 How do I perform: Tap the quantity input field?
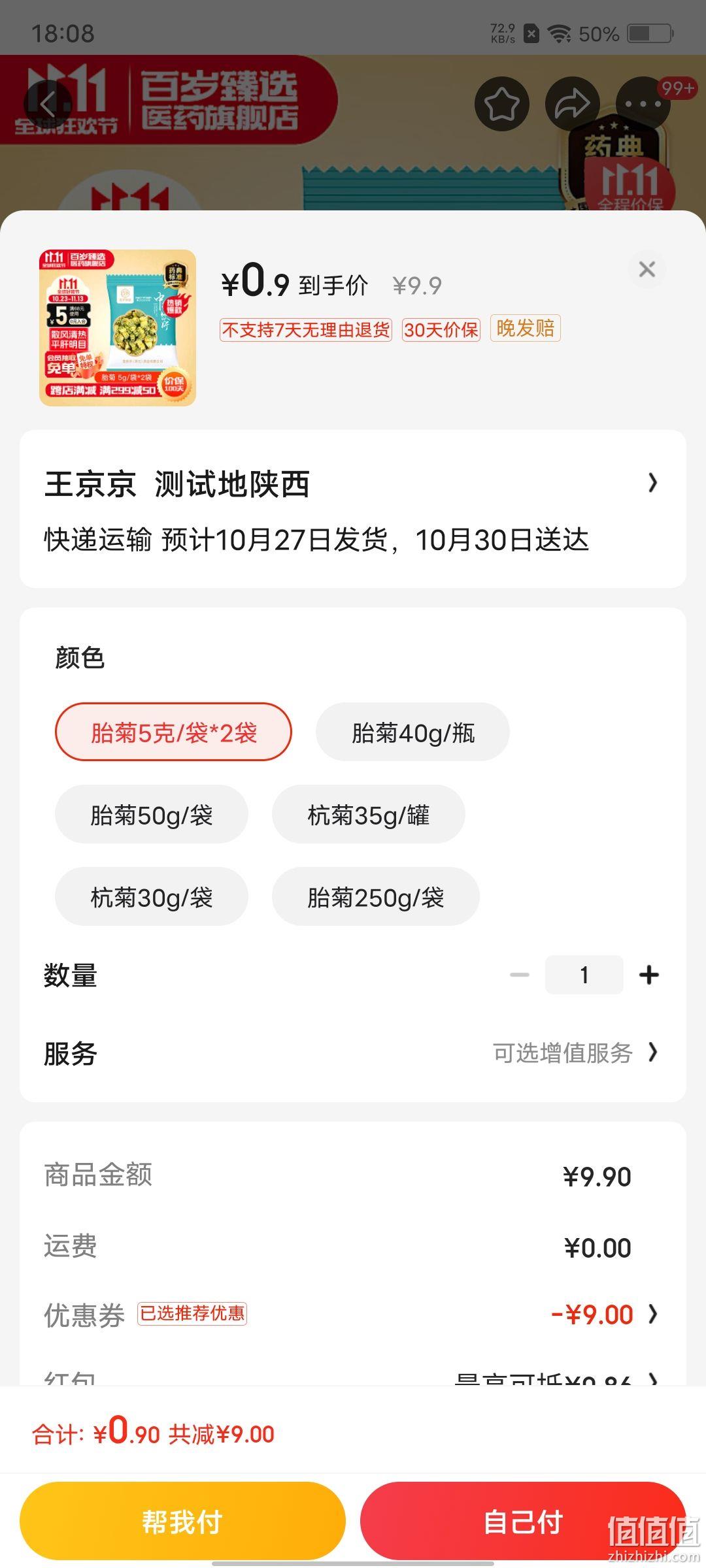(584, 975)
